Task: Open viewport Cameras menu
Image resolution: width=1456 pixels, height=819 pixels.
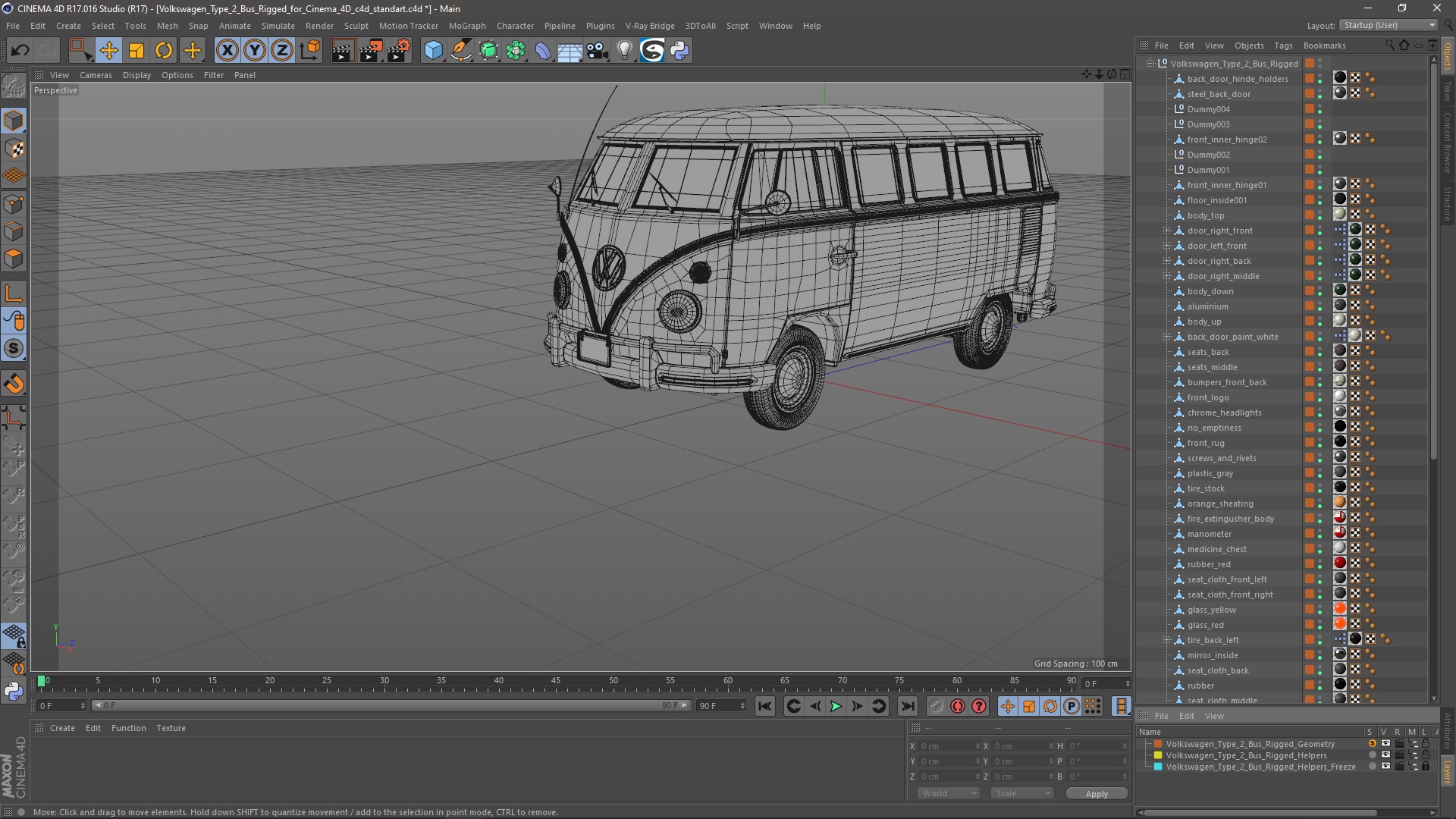Action: 96,75
